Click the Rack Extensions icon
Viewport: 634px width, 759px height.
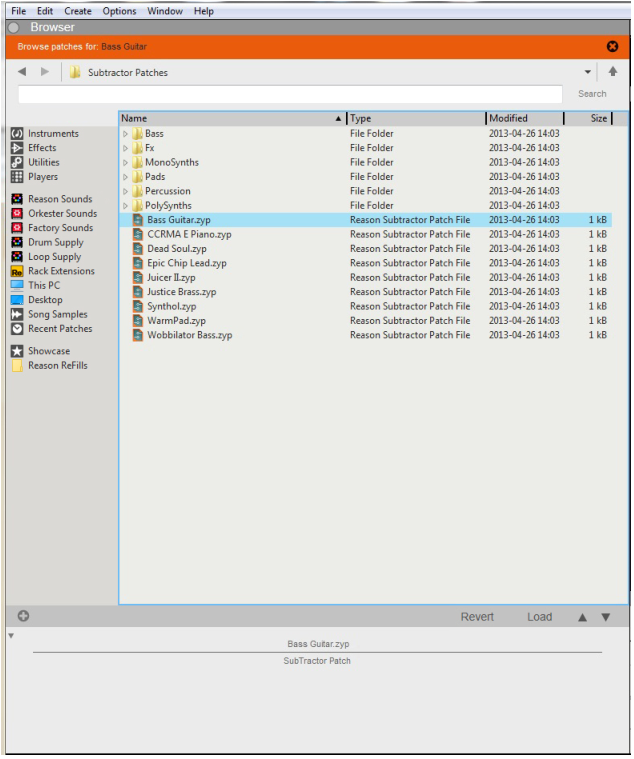pyautogui.click(x=17, y=271)
